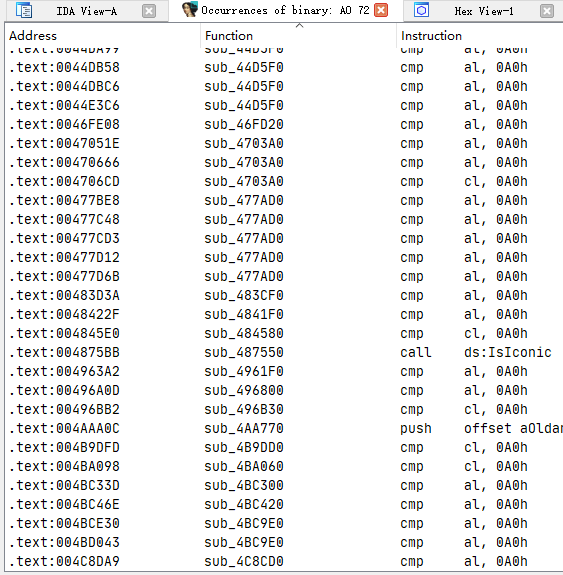Click the push offset aOldar instruction
The height and width of the screenshot is (575, 563).
(481, 429)
